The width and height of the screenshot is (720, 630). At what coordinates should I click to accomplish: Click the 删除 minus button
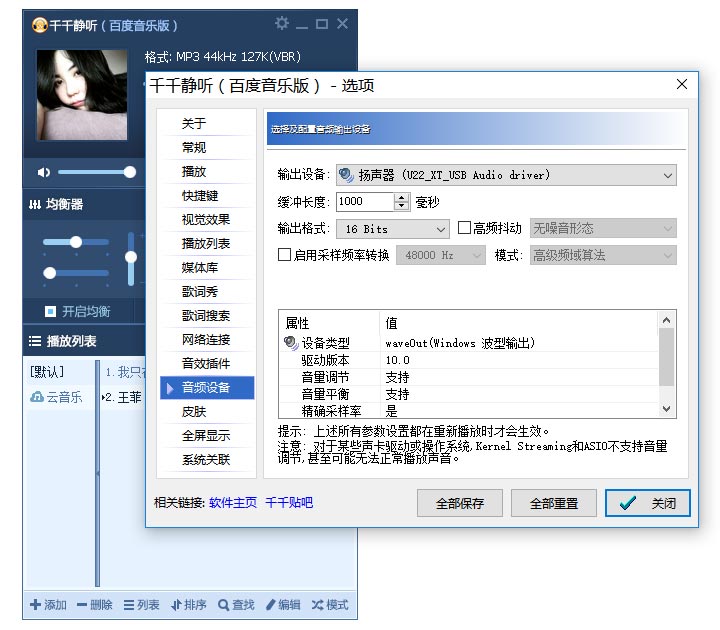point(95,605)
